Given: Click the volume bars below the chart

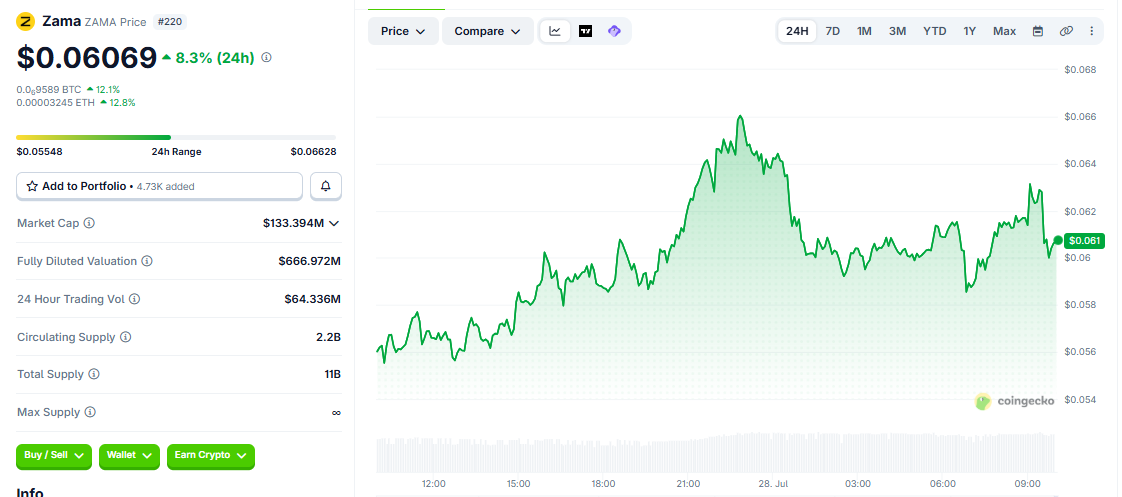Looking at the screenshot, I should (716, 452).
